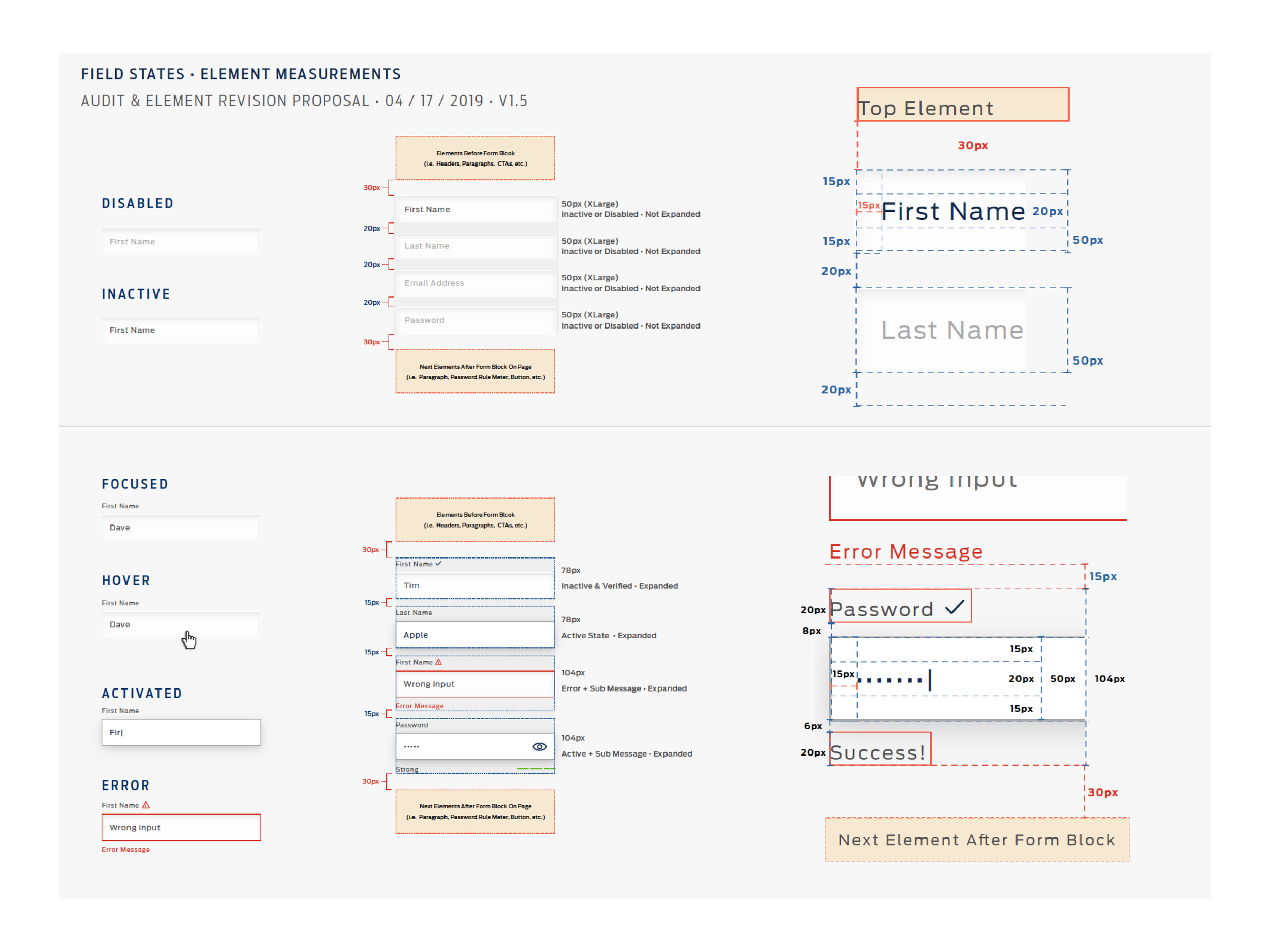
Task: Click the DISABLED First Name field
Action: [x=181, y=242]
